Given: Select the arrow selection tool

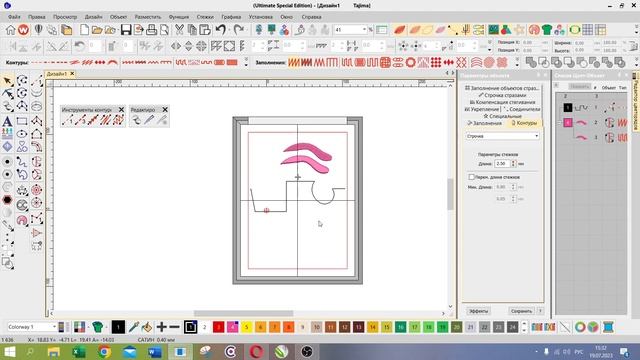Looking at the screenshot, I should 7,80.
